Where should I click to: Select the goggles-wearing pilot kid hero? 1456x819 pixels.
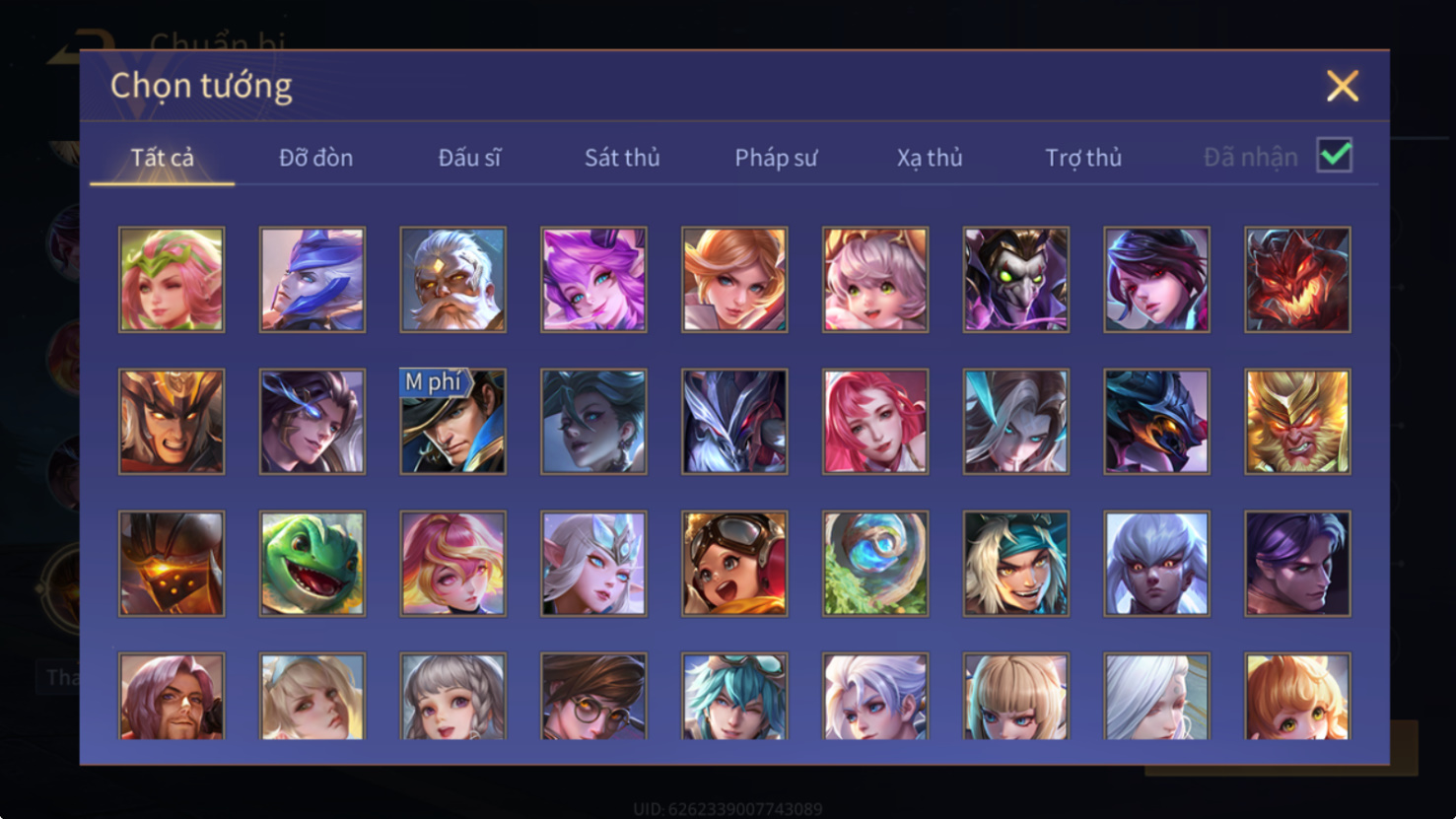click(x=734, y=564)
